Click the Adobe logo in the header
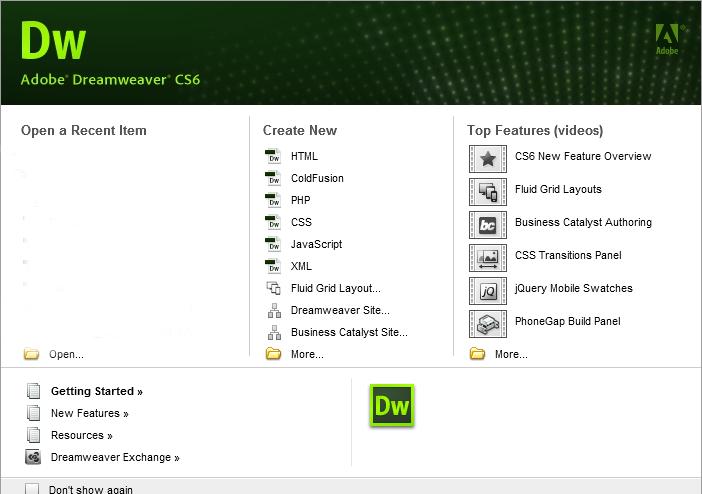This screenshot has height=494, width=702. (x=669, y=39)
